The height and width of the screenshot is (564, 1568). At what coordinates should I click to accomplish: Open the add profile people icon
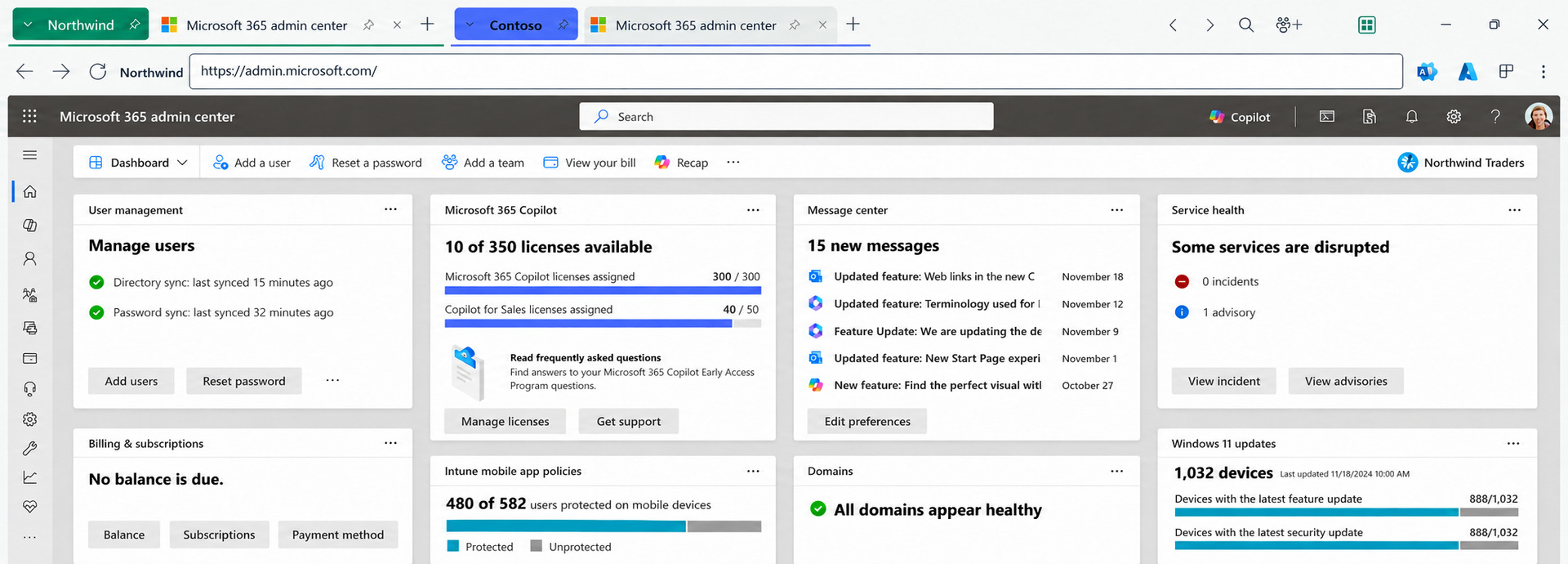coord(1288,25)
